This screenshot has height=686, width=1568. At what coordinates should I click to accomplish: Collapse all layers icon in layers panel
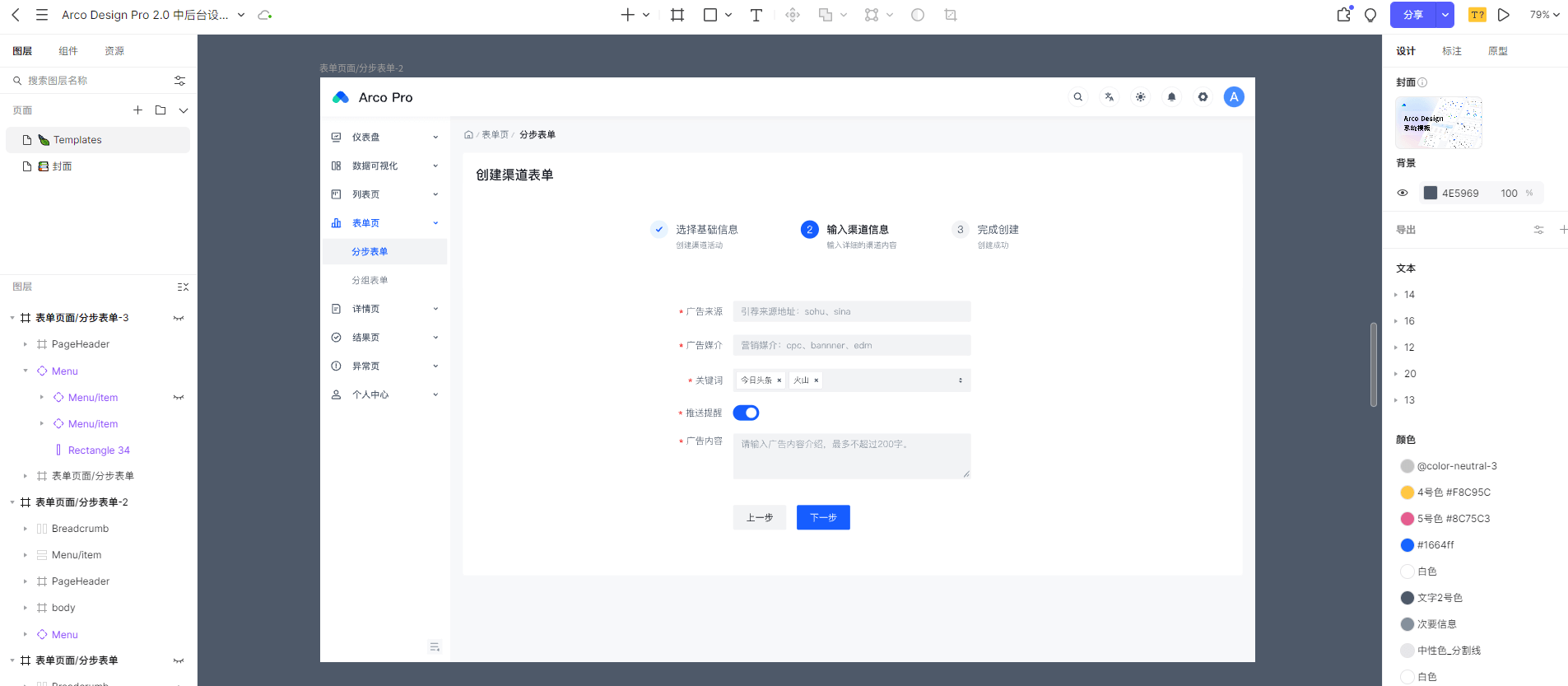pos(183,287)
